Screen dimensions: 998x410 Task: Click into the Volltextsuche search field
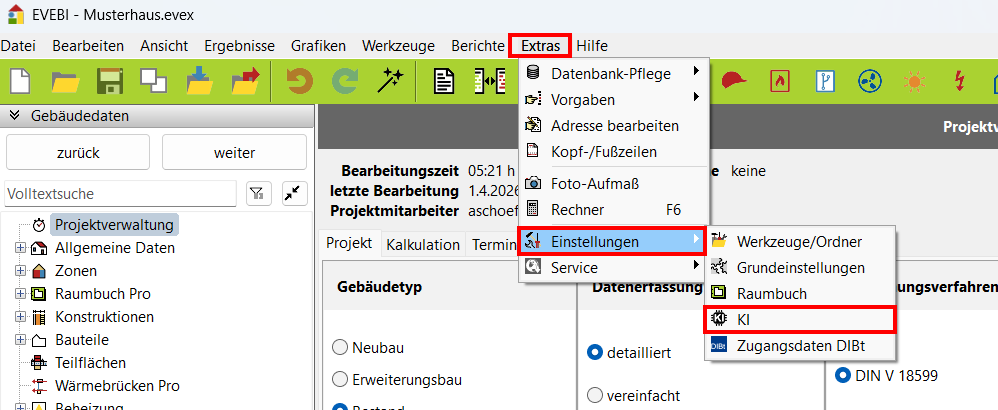click(x=120, y=193)
